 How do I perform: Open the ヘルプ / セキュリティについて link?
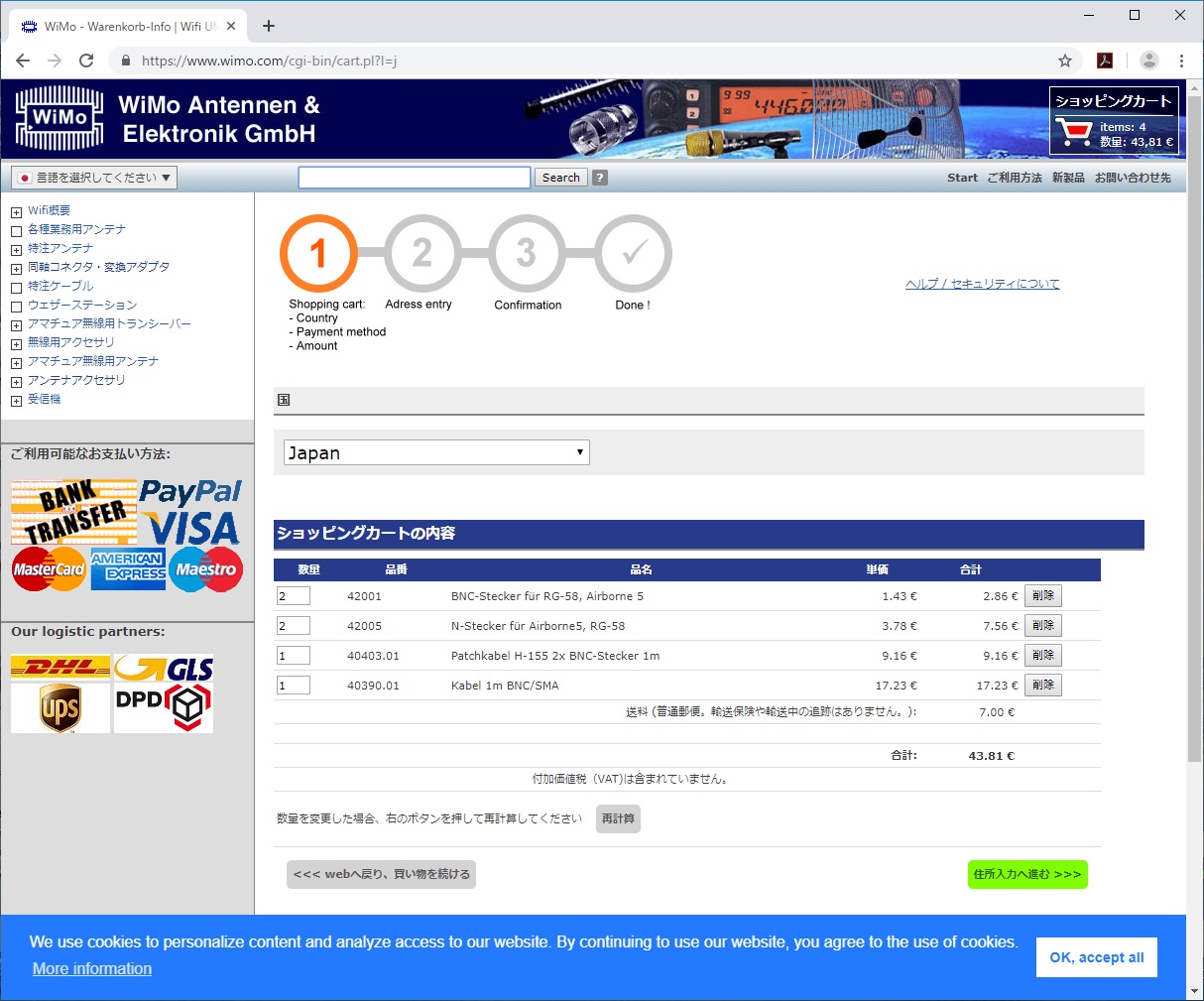click(982, 284)
